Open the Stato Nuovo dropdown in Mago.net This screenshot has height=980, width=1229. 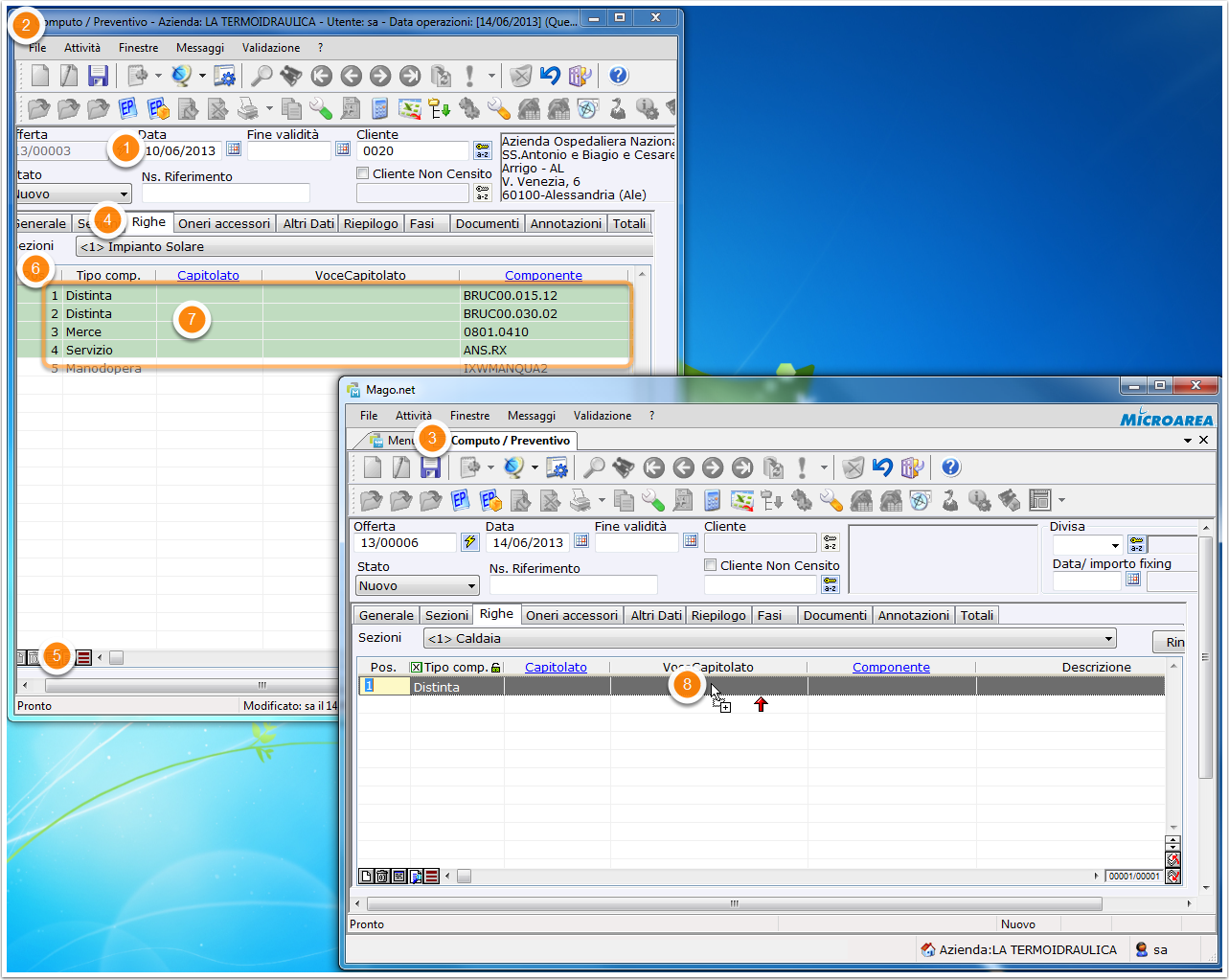coord(471,585)
